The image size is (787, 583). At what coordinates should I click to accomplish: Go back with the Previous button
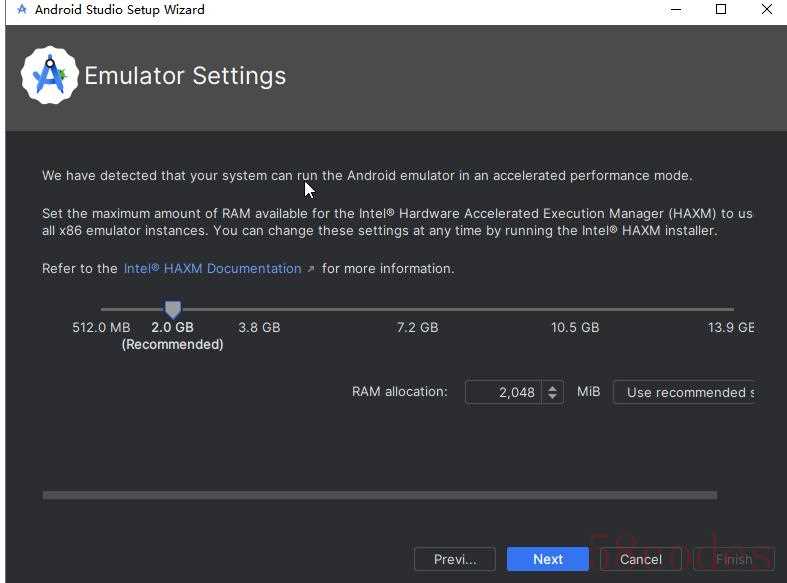455,559
